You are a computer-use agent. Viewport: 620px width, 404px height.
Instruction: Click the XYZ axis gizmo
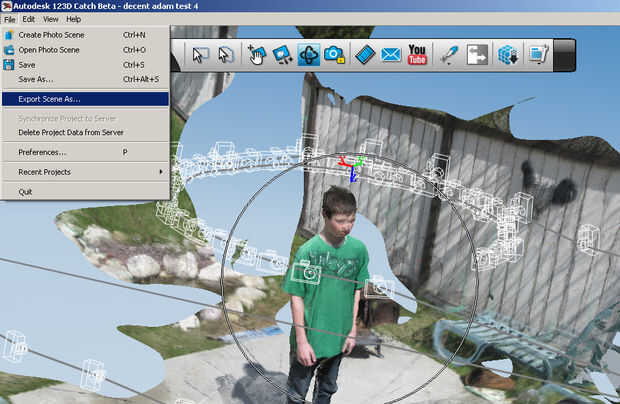352,168
